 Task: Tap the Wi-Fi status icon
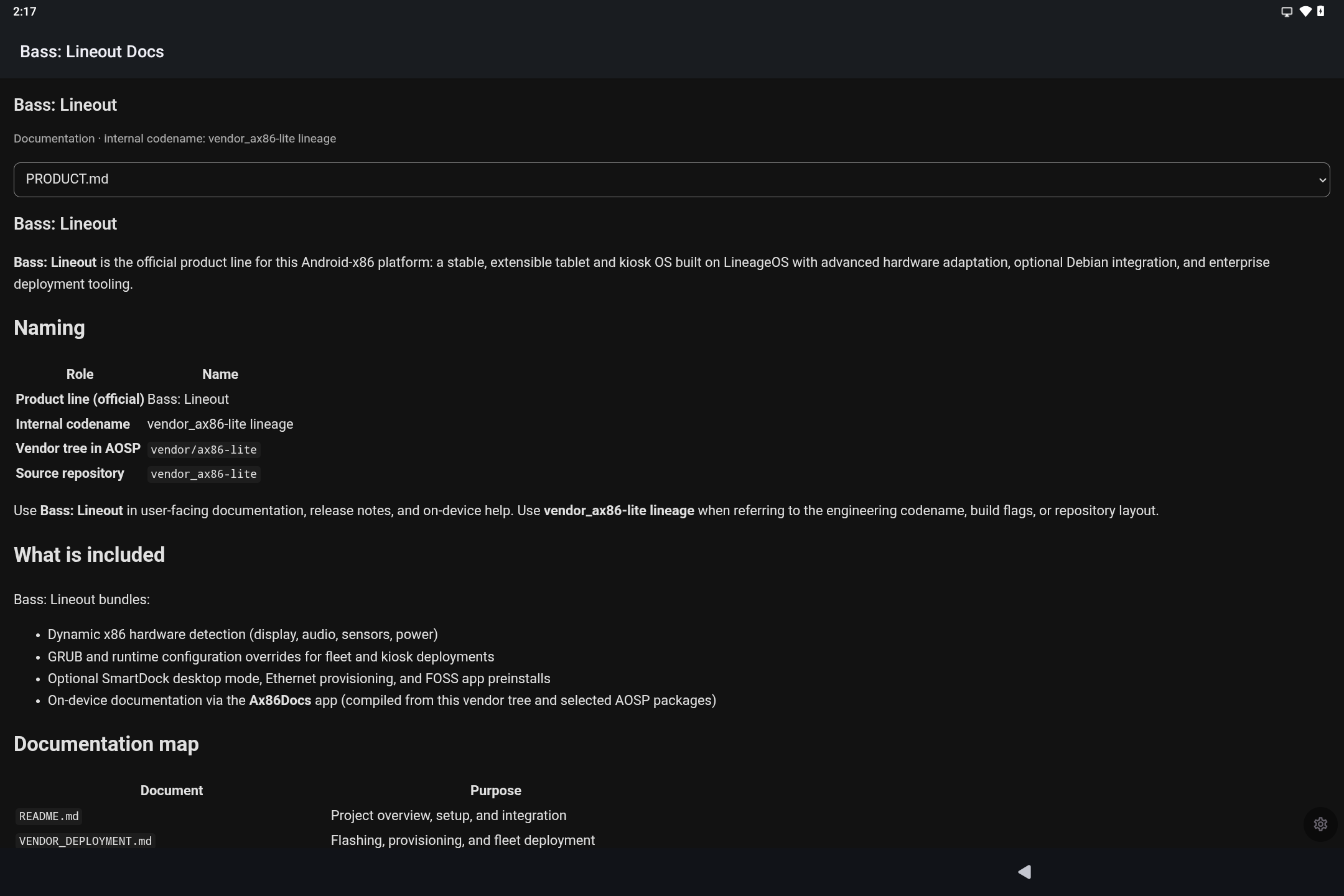1305,12
